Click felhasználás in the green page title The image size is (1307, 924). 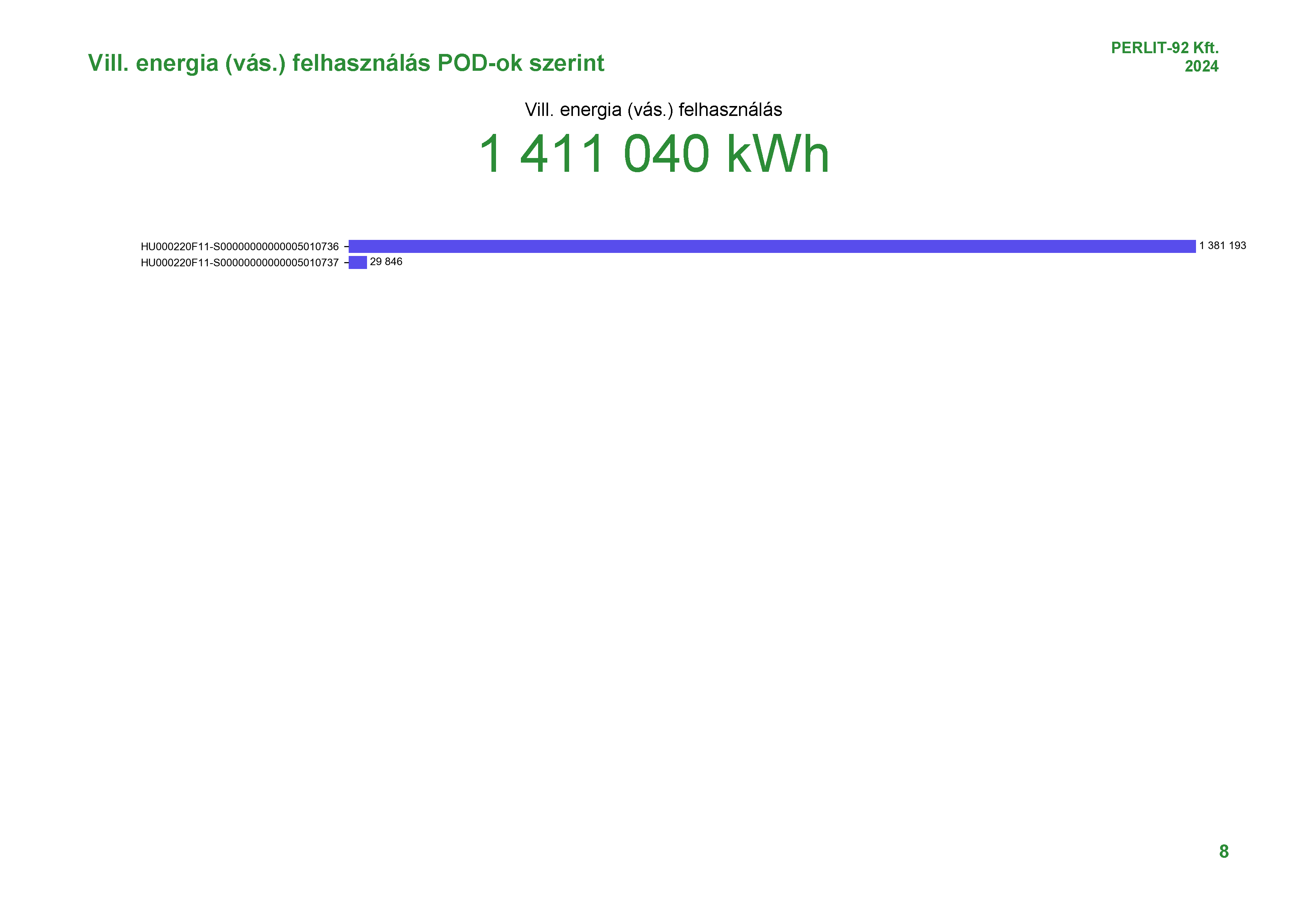tap(361, 63)
